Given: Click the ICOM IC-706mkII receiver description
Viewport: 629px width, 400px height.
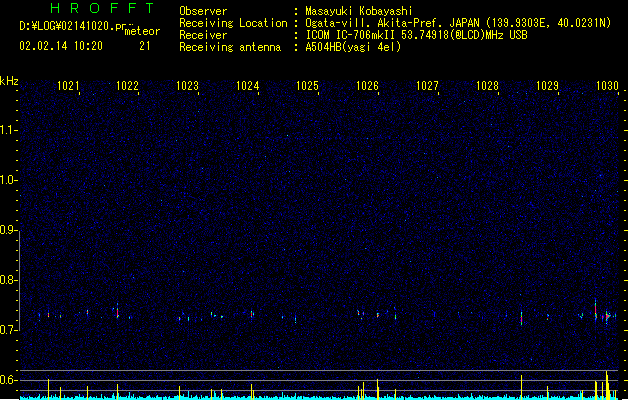Looking at the screenshot, I should tap(416, 35).
